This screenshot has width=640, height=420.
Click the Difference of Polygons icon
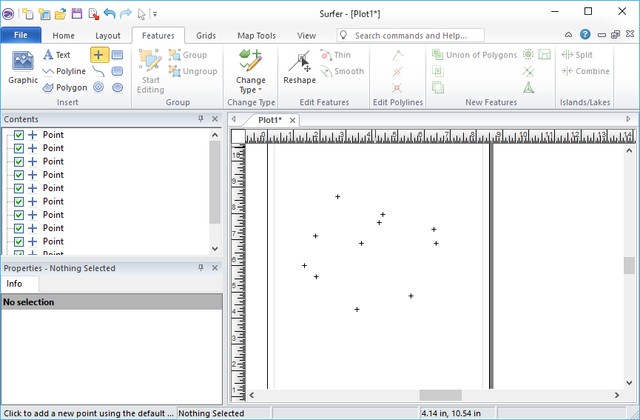pyautogui.click(x=438, y=88)
